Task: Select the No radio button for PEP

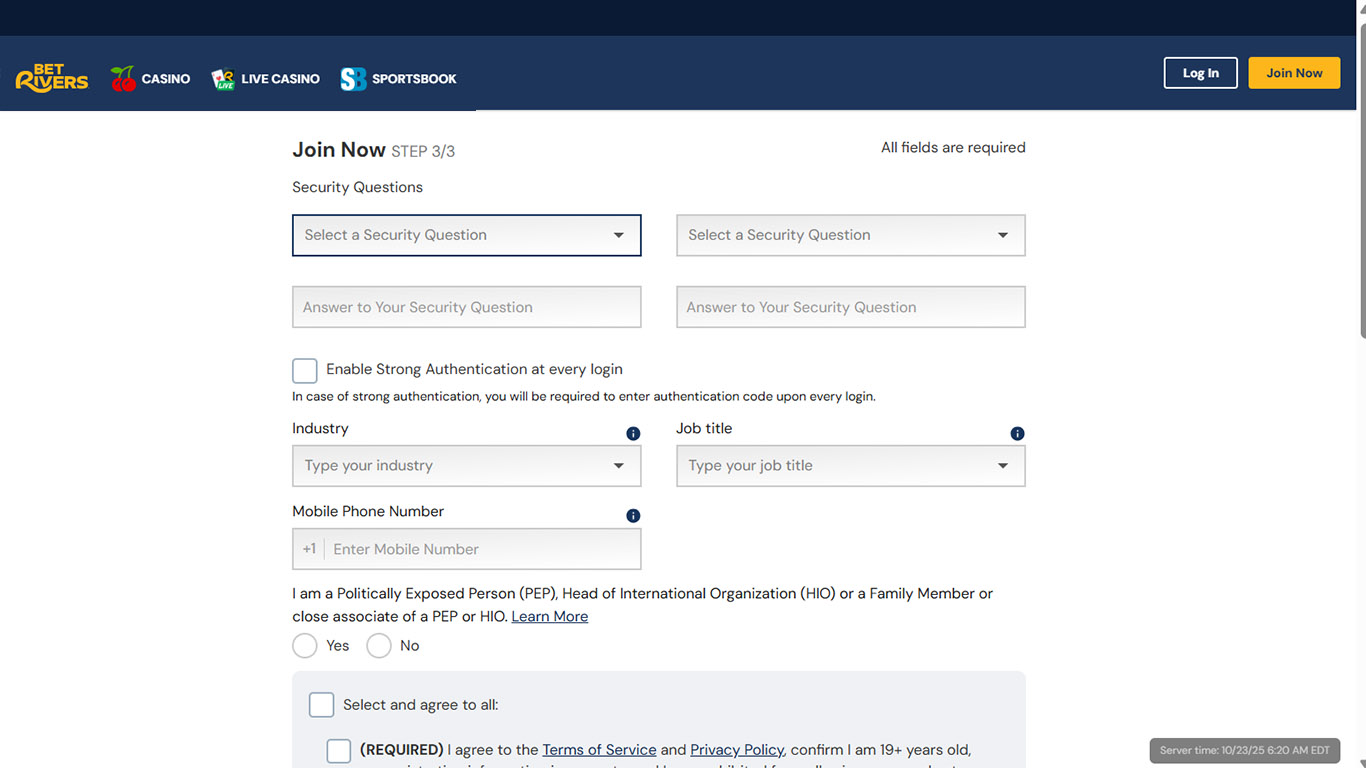Action: point(379,646)
